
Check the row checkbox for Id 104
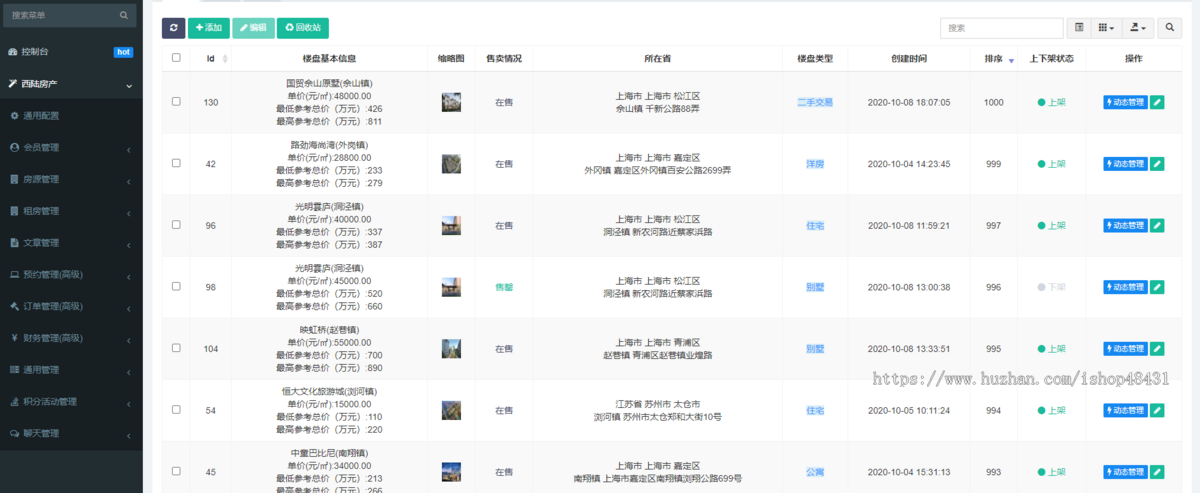(x=176, y=348)
